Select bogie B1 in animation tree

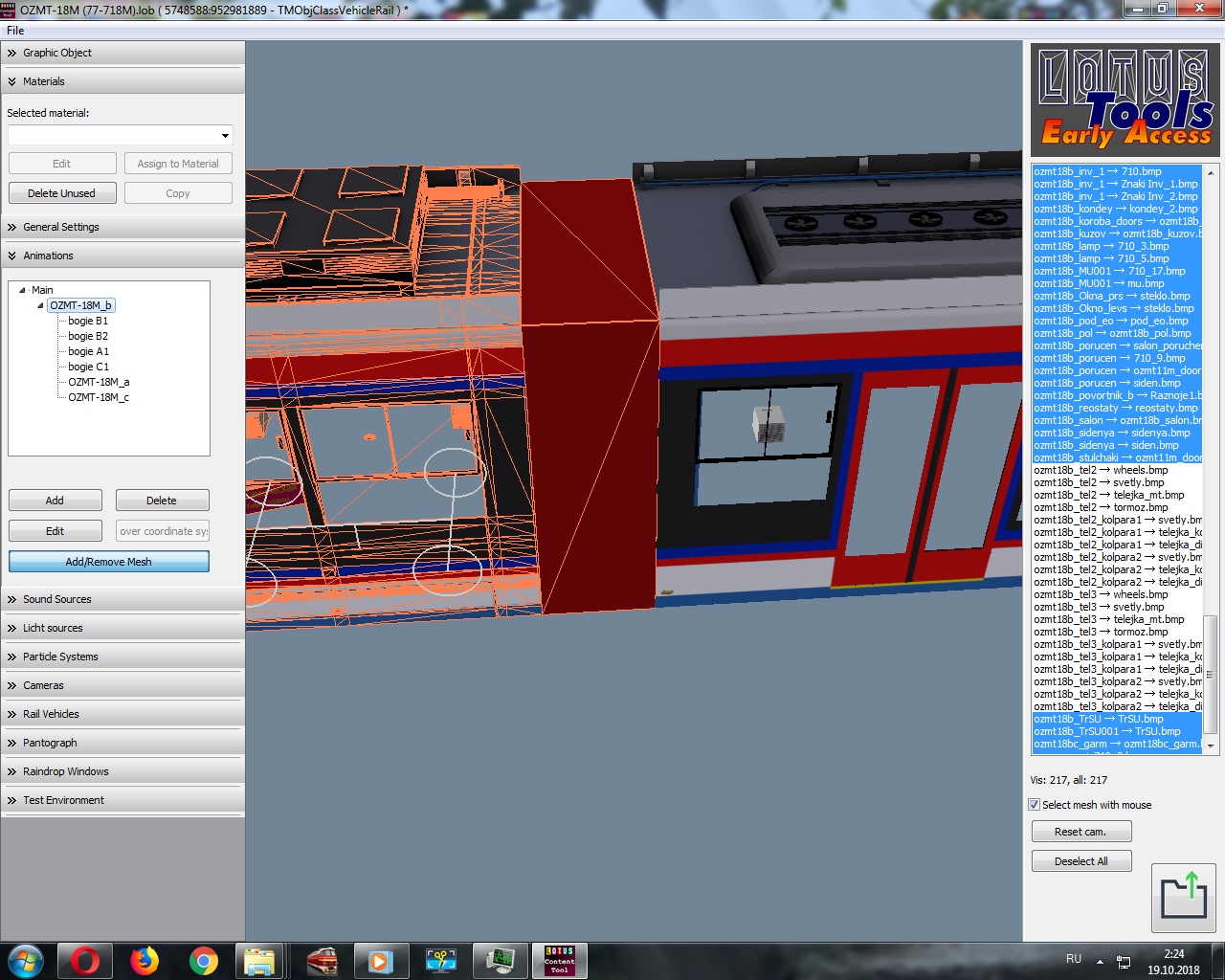click(x=88, y=321)
